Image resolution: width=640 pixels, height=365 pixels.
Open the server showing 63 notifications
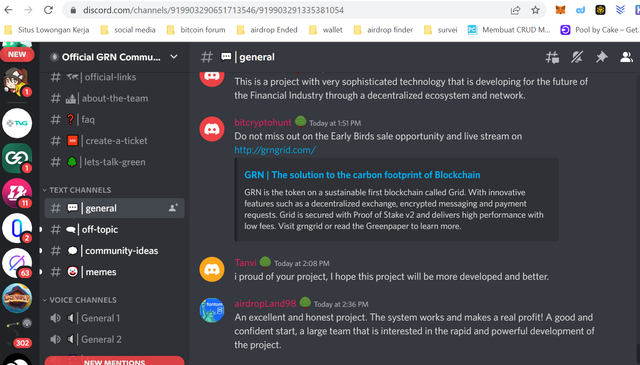pyautogui.click(x=17, y=263)
